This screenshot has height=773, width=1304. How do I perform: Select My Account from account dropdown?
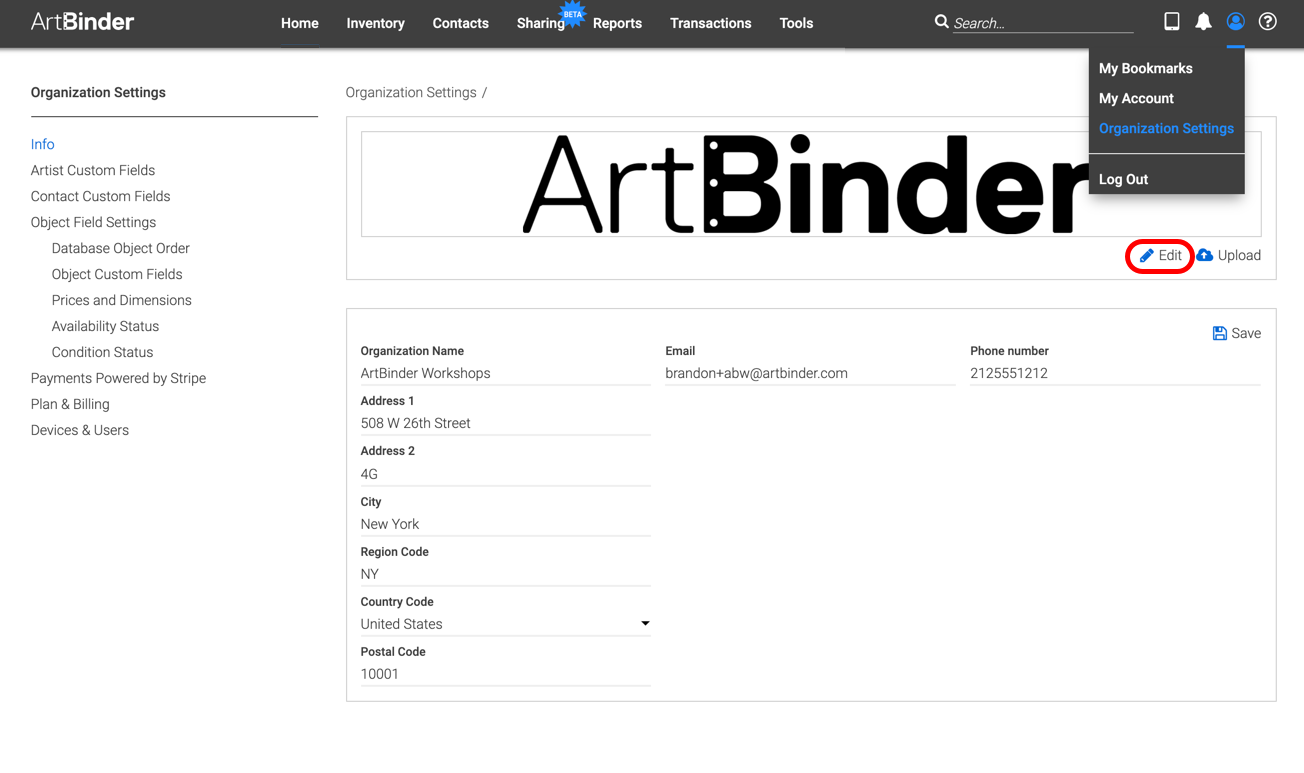[x=1136, y=98]
